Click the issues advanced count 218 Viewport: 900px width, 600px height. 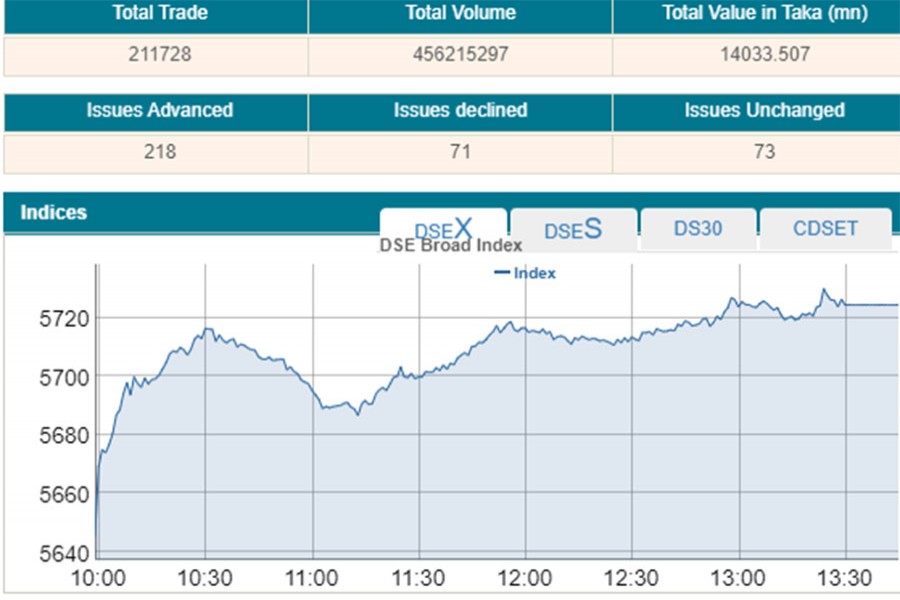[x=159, y=152]
